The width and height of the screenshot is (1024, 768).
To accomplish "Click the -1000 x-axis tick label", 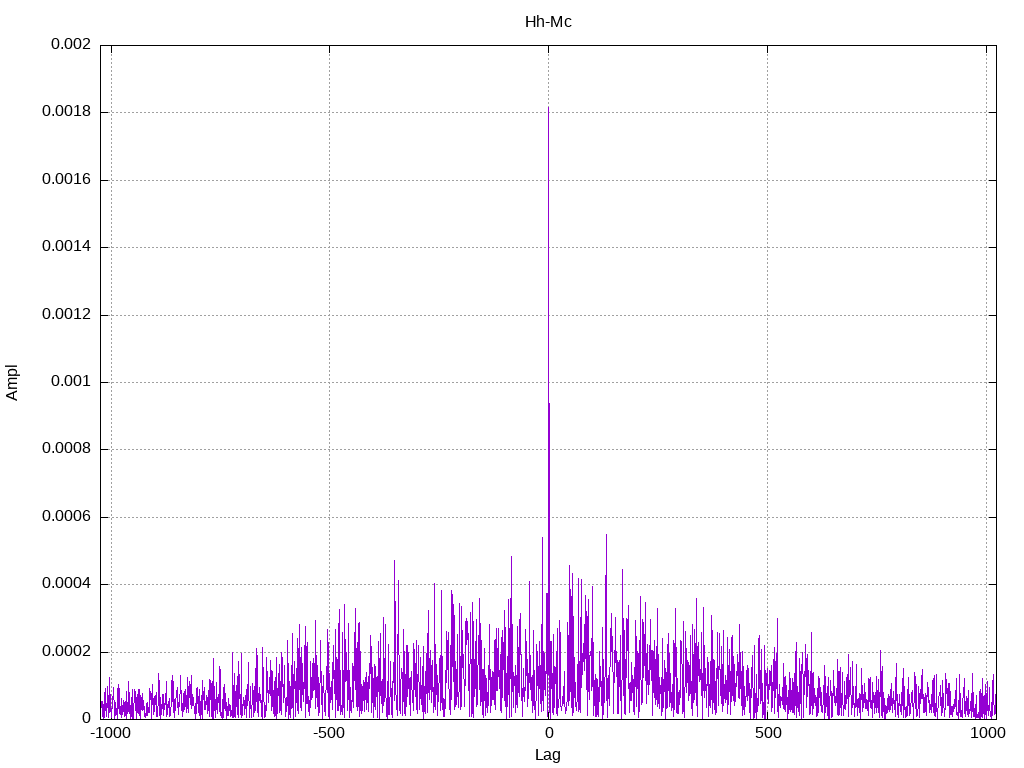I will [110, 734].
